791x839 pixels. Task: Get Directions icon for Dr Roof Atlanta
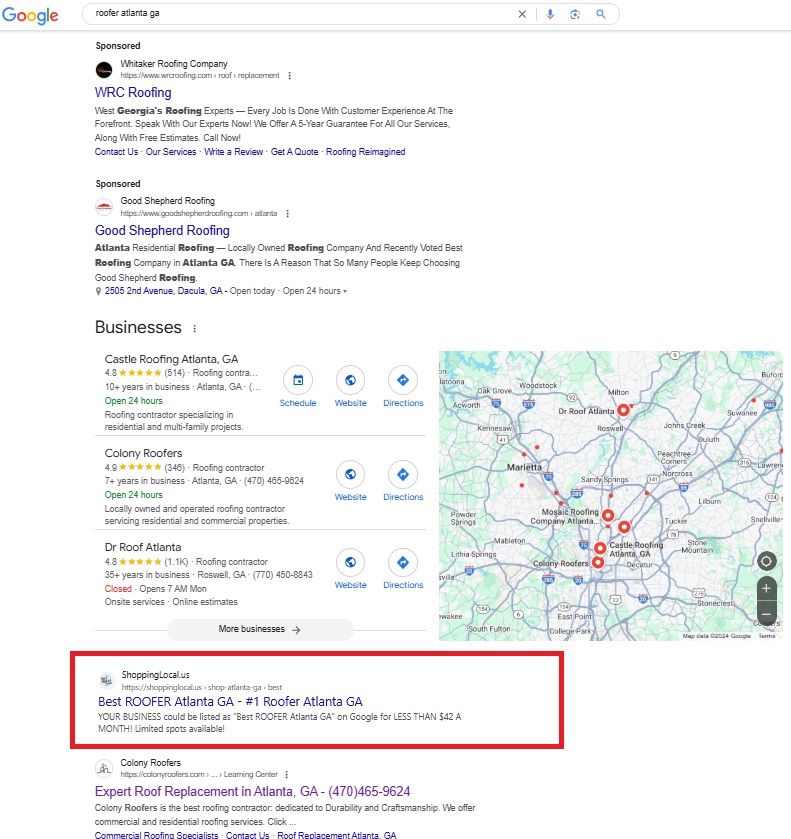402,562
